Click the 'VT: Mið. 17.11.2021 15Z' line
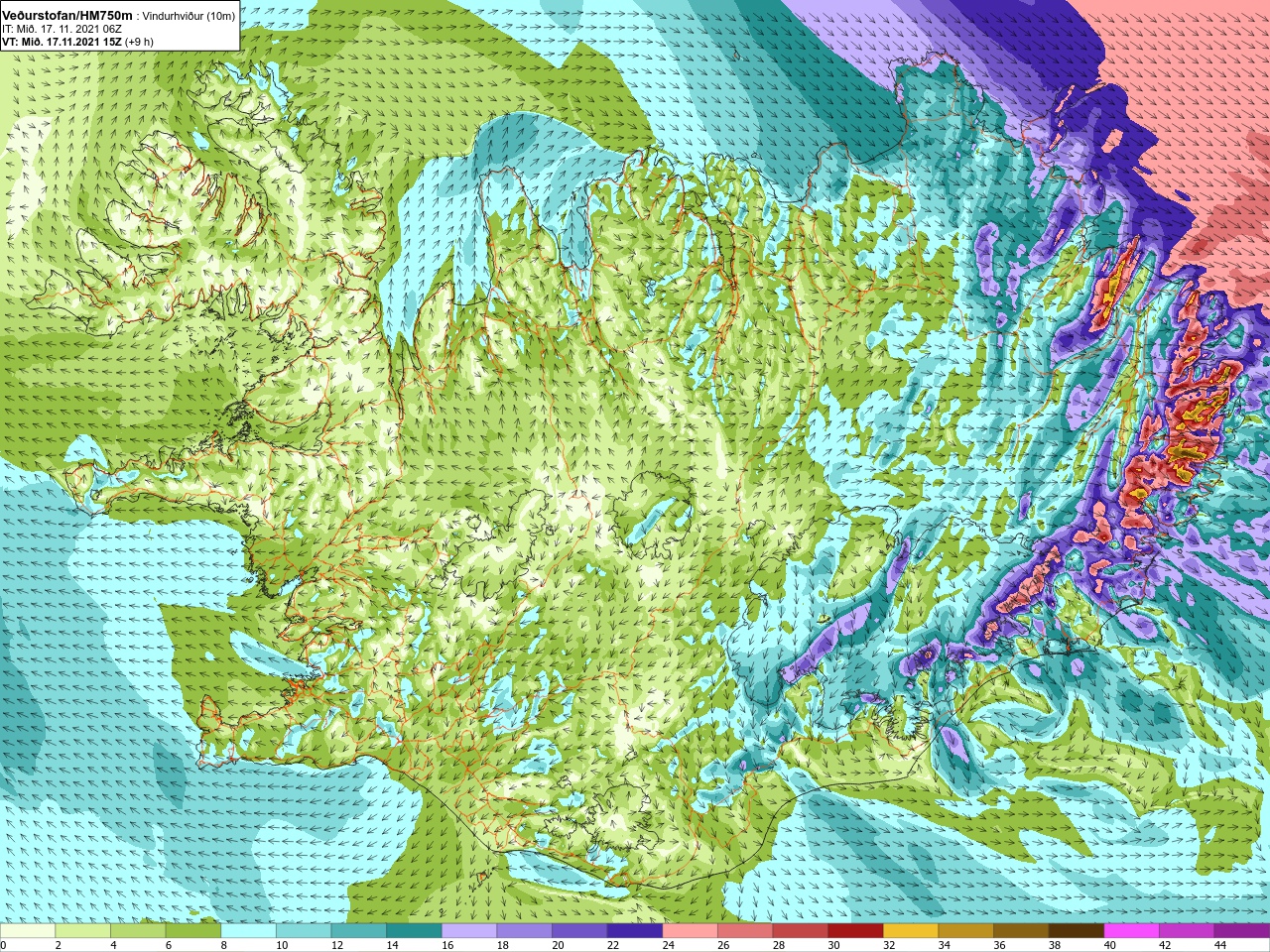The height and width of the screenshot is (952, 1270). point(62,42)
